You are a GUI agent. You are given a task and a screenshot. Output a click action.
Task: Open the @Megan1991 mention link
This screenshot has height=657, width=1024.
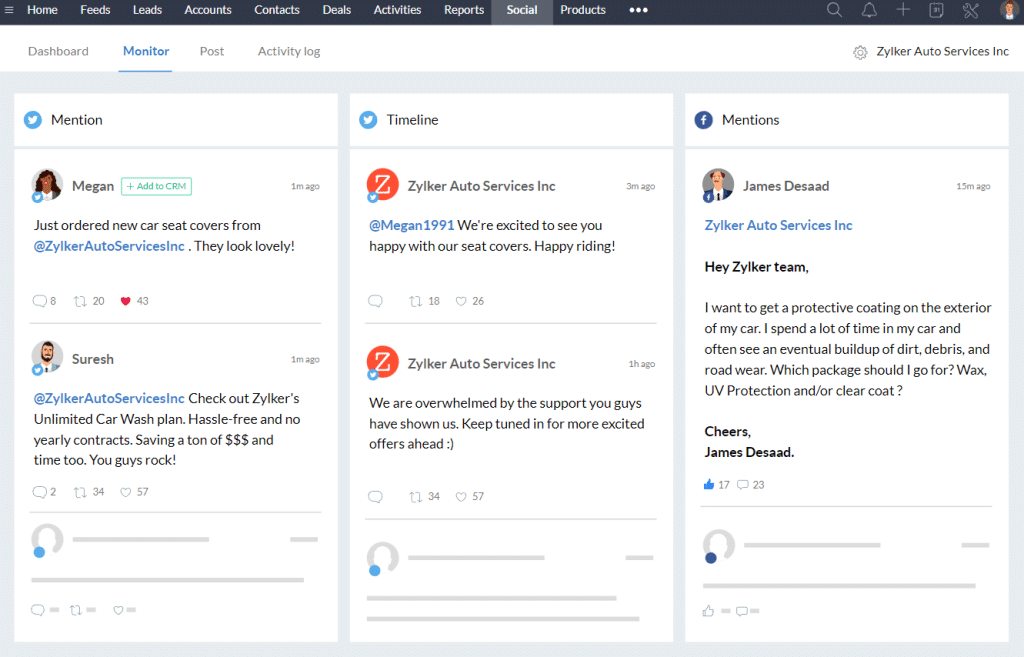[x=411, y=225]
